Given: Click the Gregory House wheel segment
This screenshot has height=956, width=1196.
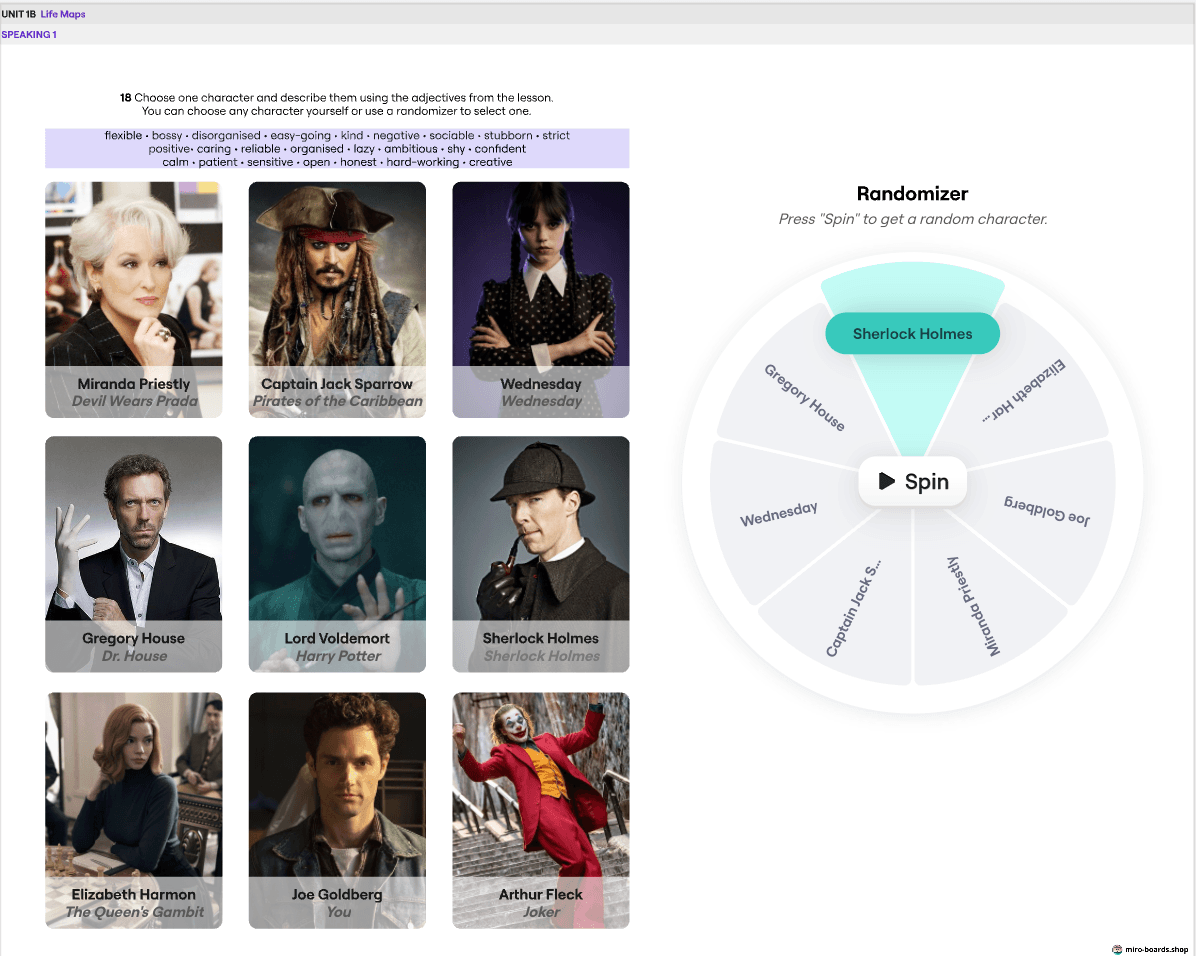Looking at the screenshot, I should pyautogui.click(x=805, y=398).
